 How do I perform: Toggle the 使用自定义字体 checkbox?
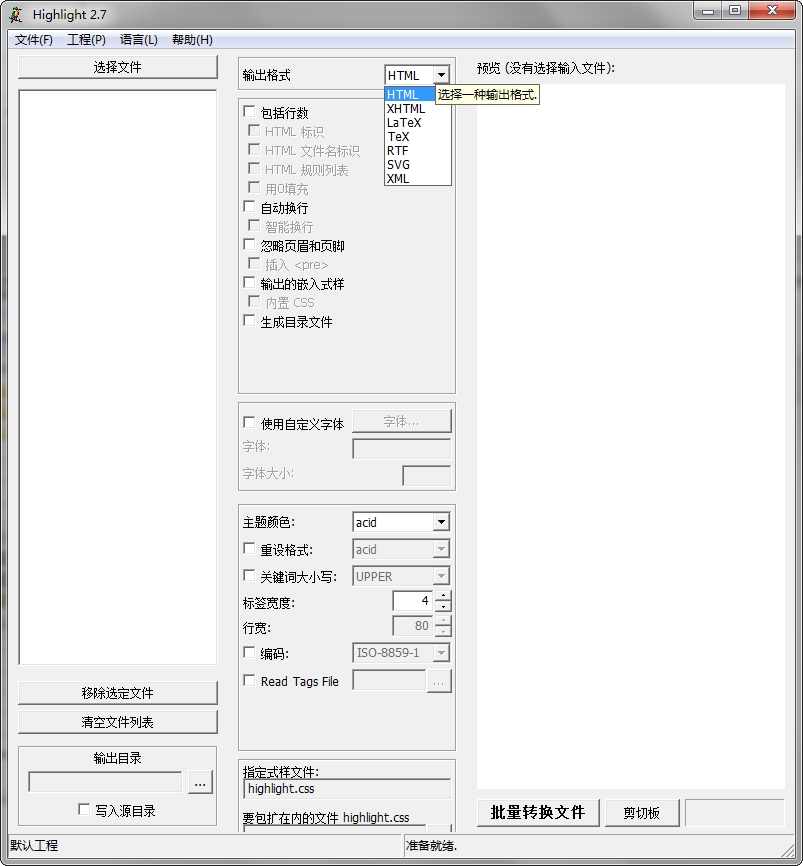point(249,423)
